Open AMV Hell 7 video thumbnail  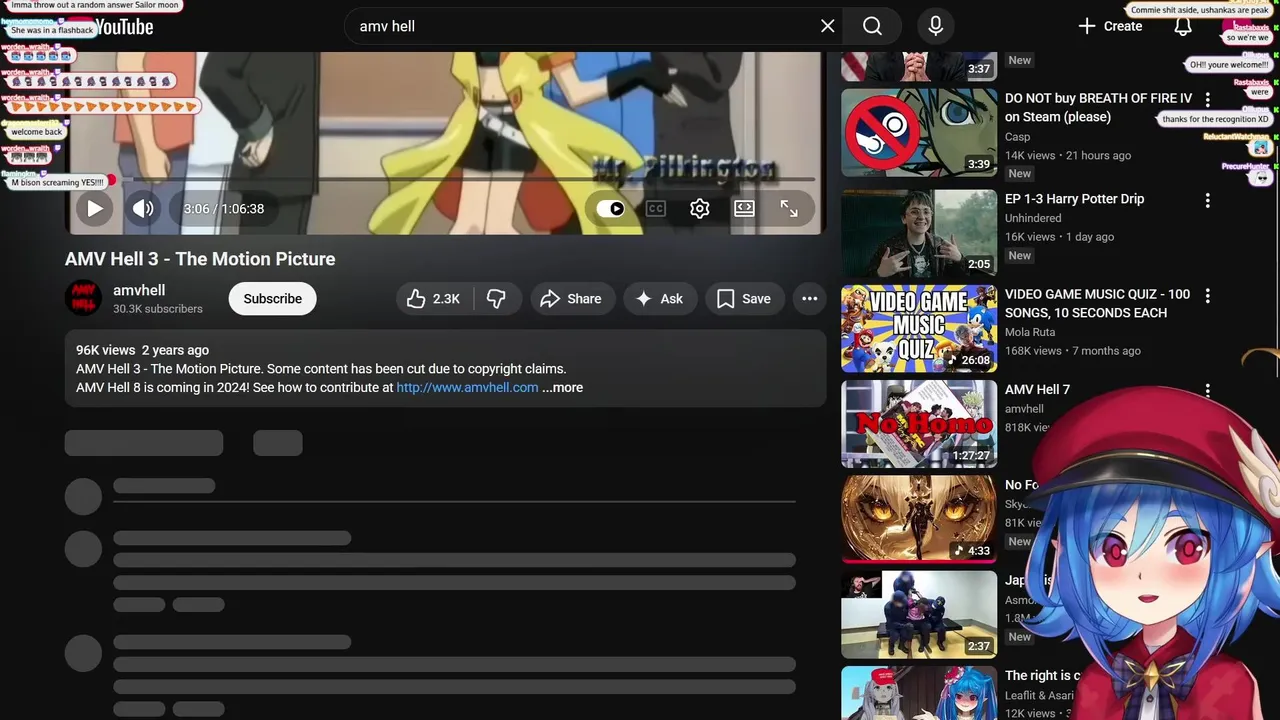click(919, 424)
